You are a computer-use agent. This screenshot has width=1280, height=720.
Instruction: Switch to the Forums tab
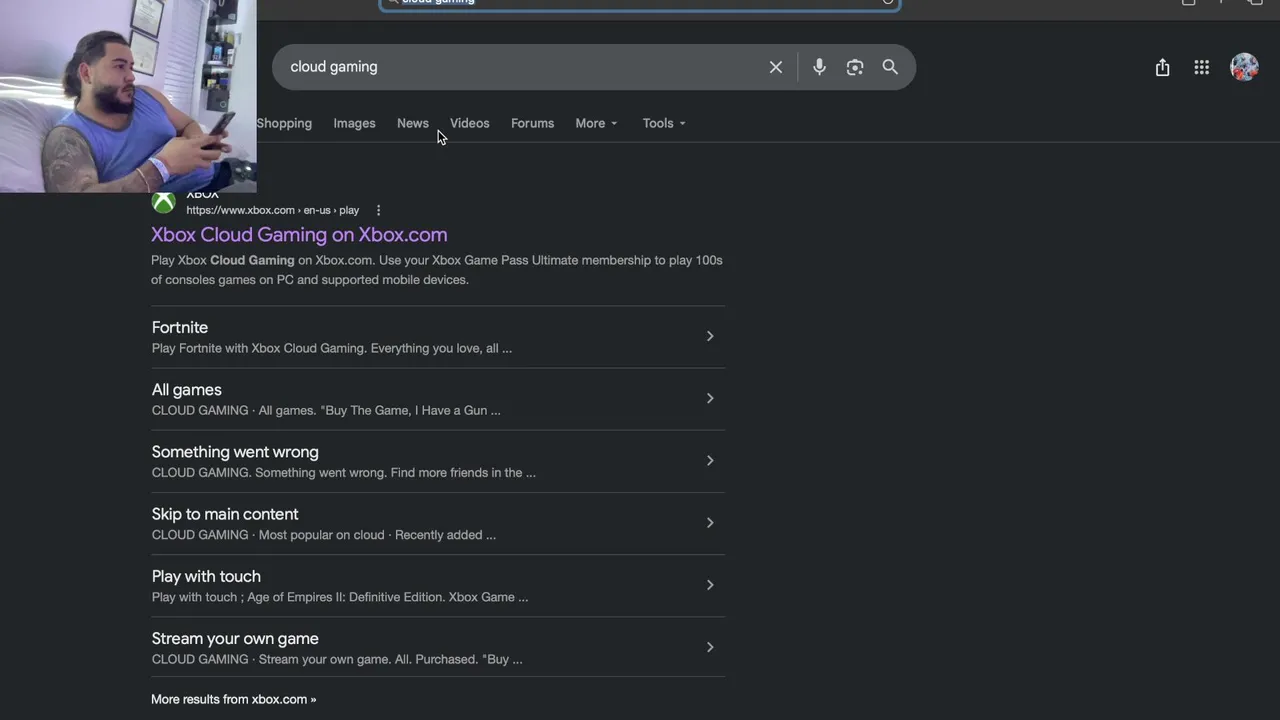point(532,123)
